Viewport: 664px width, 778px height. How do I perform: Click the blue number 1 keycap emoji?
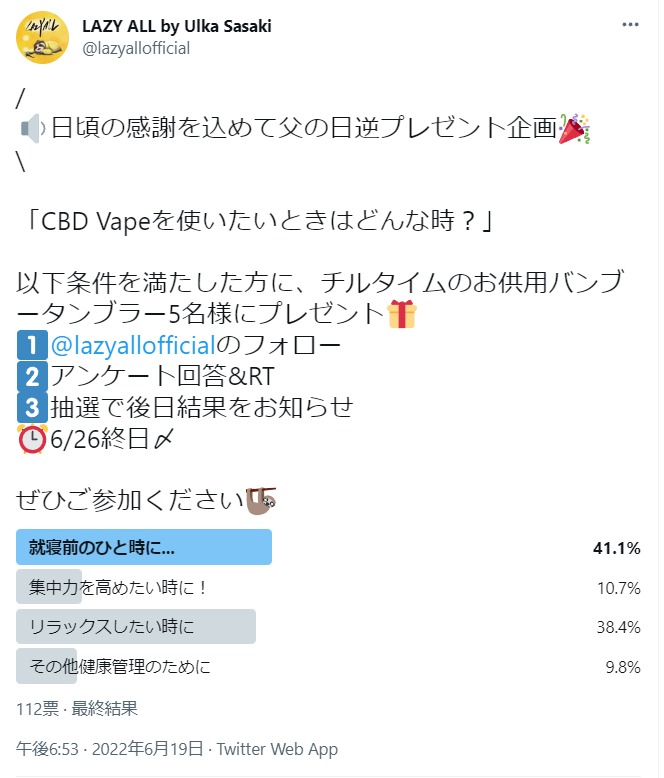(x=32, y=345)
